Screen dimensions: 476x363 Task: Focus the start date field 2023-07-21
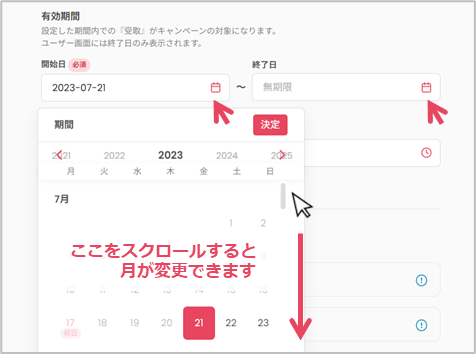(135, 88)
